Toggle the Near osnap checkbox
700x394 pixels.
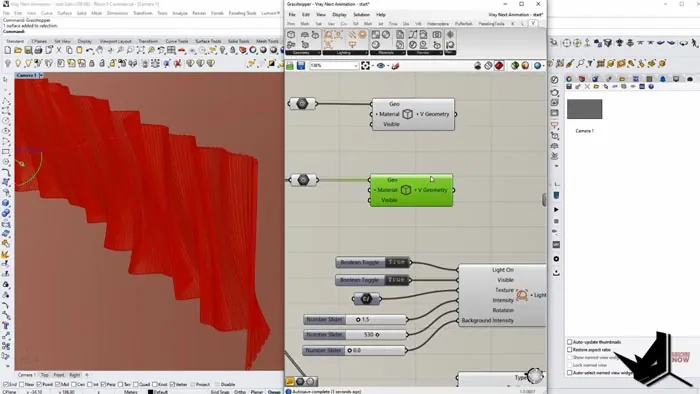pyautogui.click(x=22, y=384)
